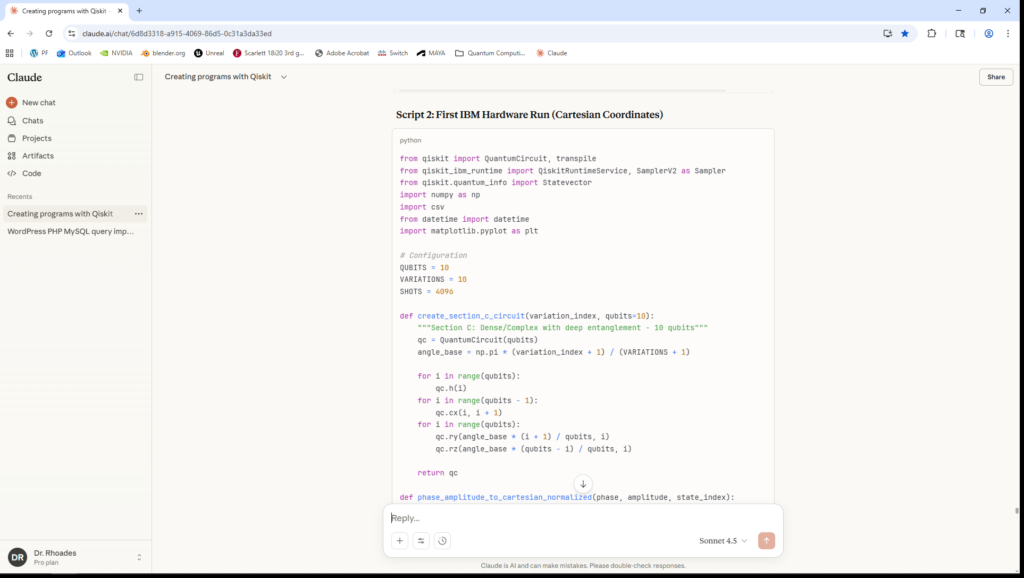Open the Projects section in the sidebar
This screenshot has height=578, width=1024.
36,138
